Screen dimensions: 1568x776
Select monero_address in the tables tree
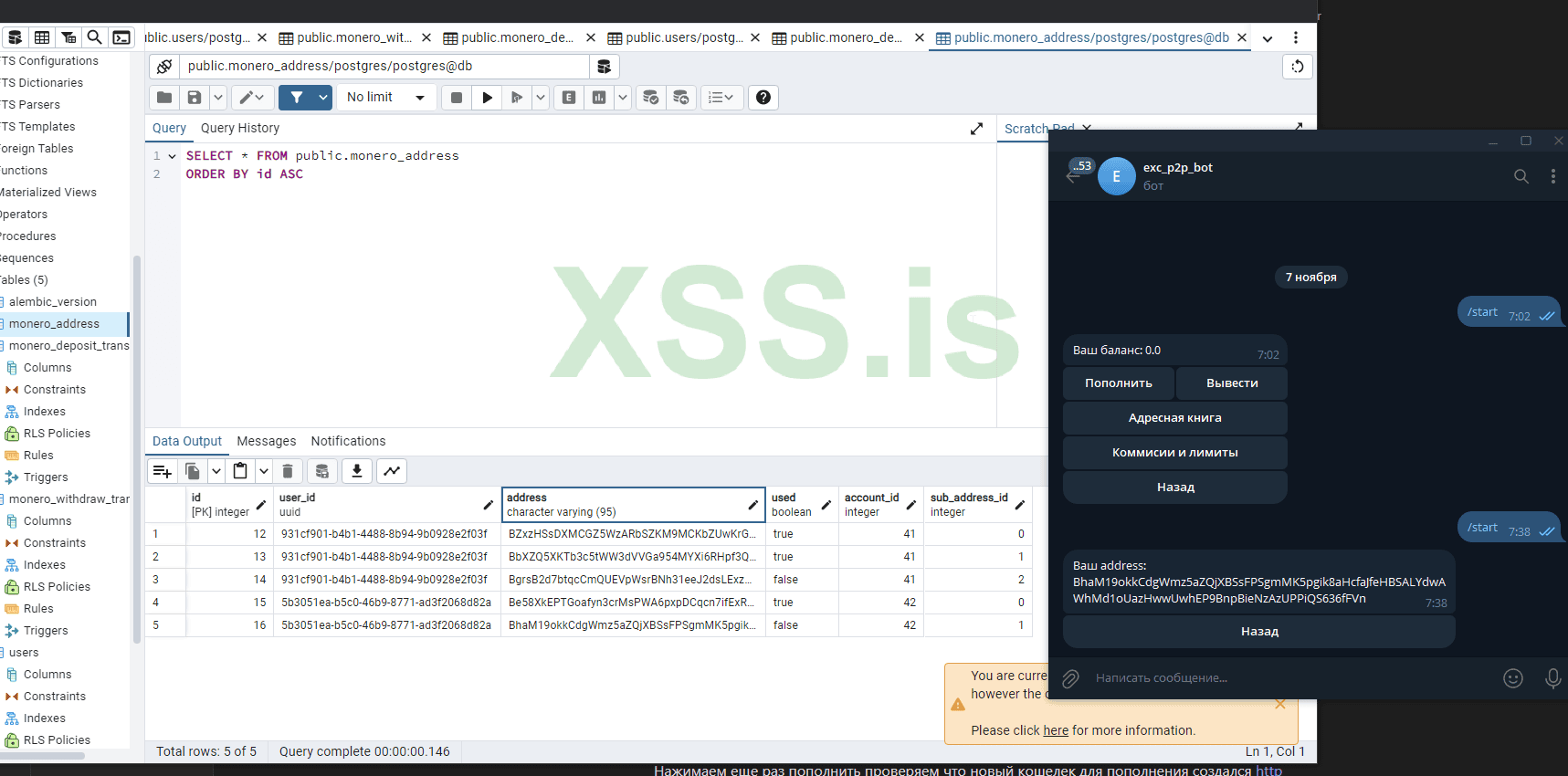coord(54,324)
